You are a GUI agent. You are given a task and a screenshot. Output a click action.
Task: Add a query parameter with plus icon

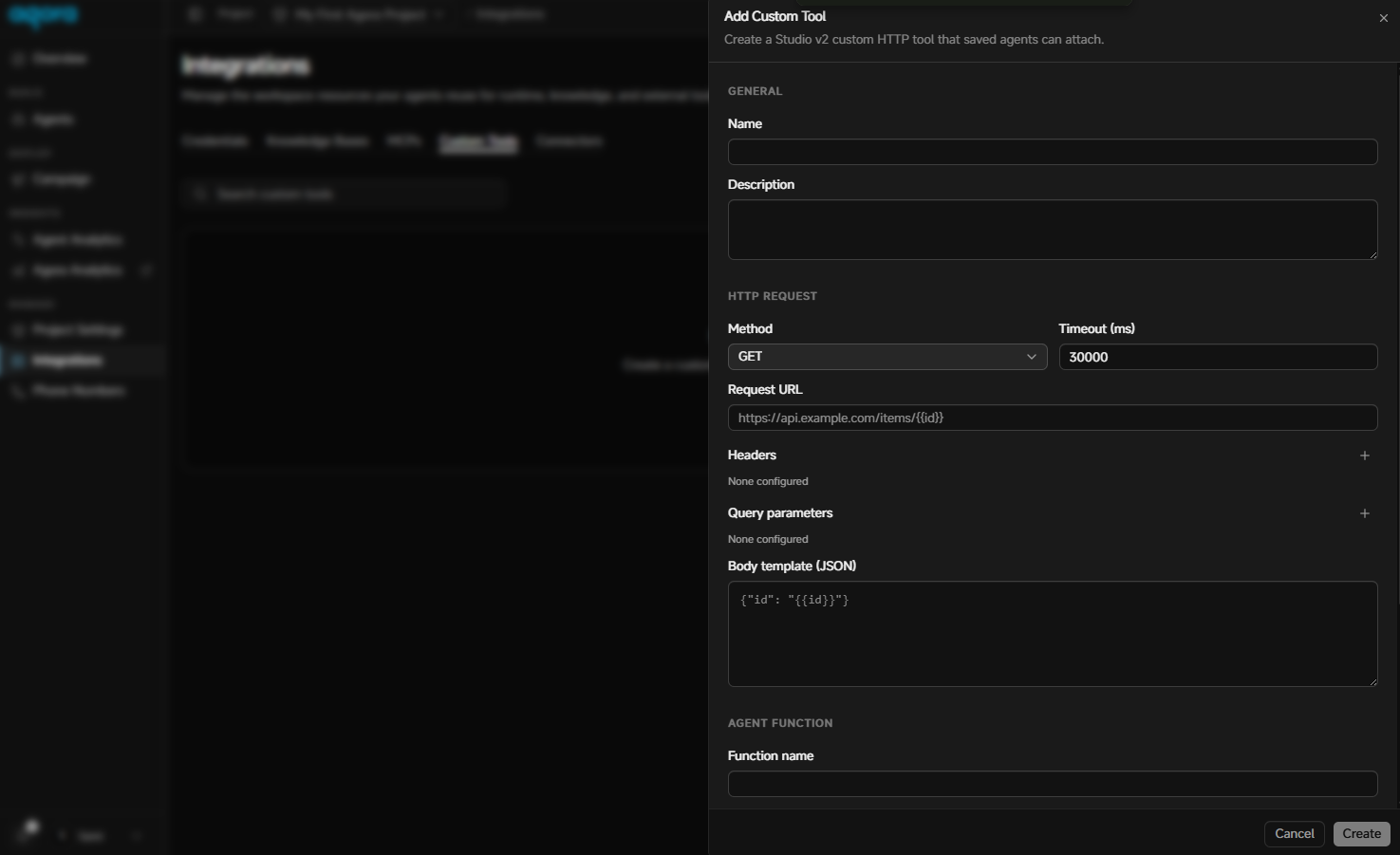tap(1365, 513)
